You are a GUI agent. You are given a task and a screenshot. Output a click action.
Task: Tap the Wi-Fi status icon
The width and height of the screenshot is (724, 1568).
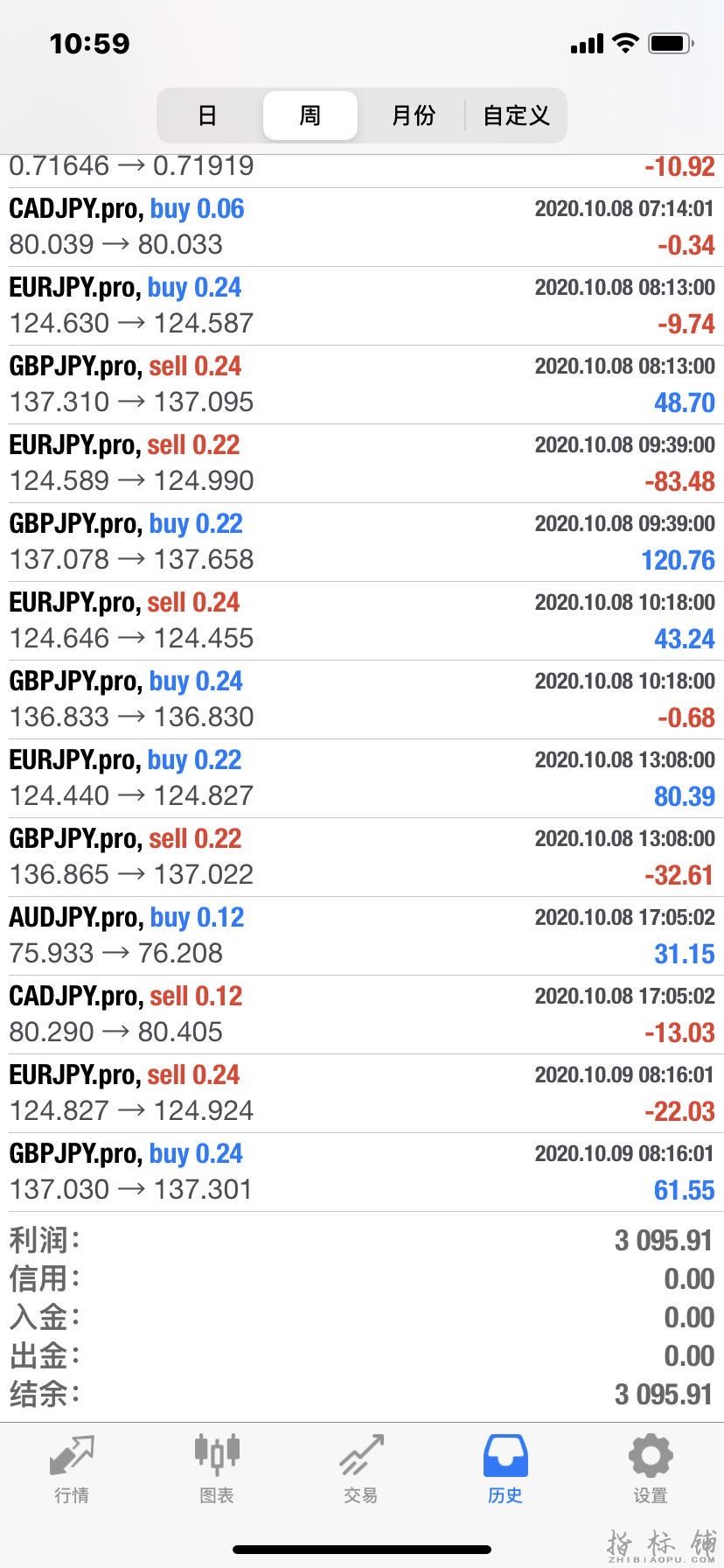625,43
